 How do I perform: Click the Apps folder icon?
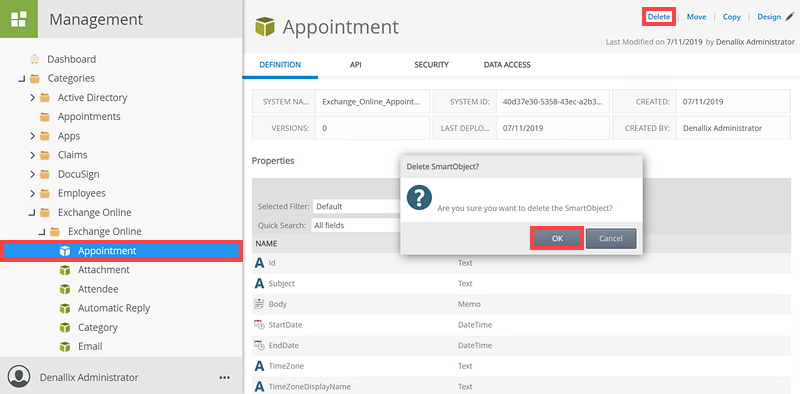[45, 136]
